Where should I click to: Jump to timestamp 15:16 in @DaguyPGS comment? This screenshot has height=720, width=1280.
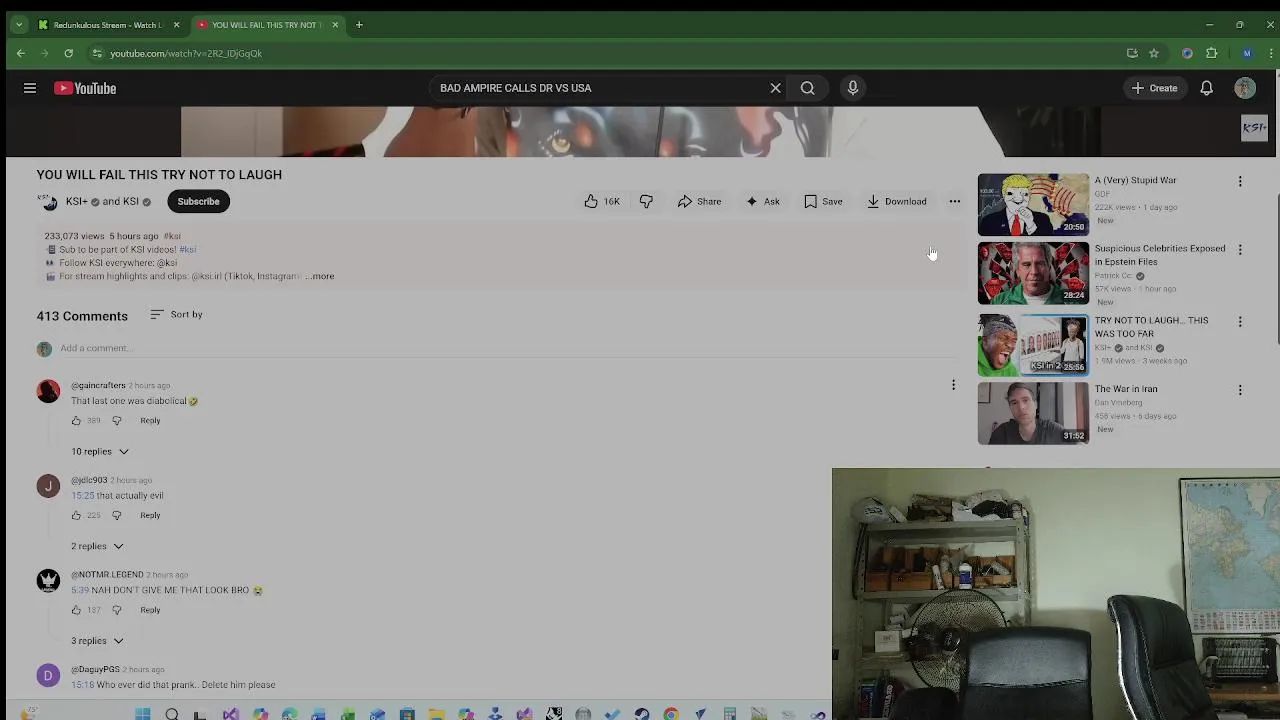click(82, 685)
